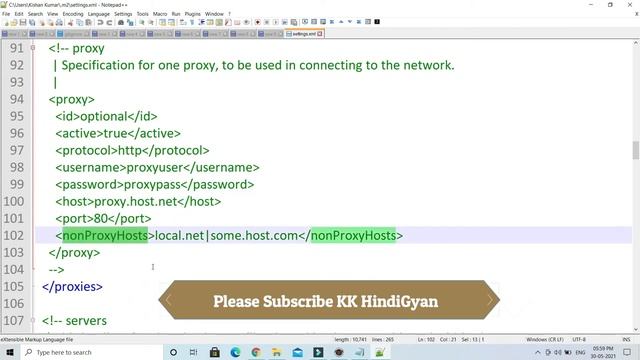Toggle synchronized vertical scrolling
Screen dimensions: 640x360
point(162,22)
